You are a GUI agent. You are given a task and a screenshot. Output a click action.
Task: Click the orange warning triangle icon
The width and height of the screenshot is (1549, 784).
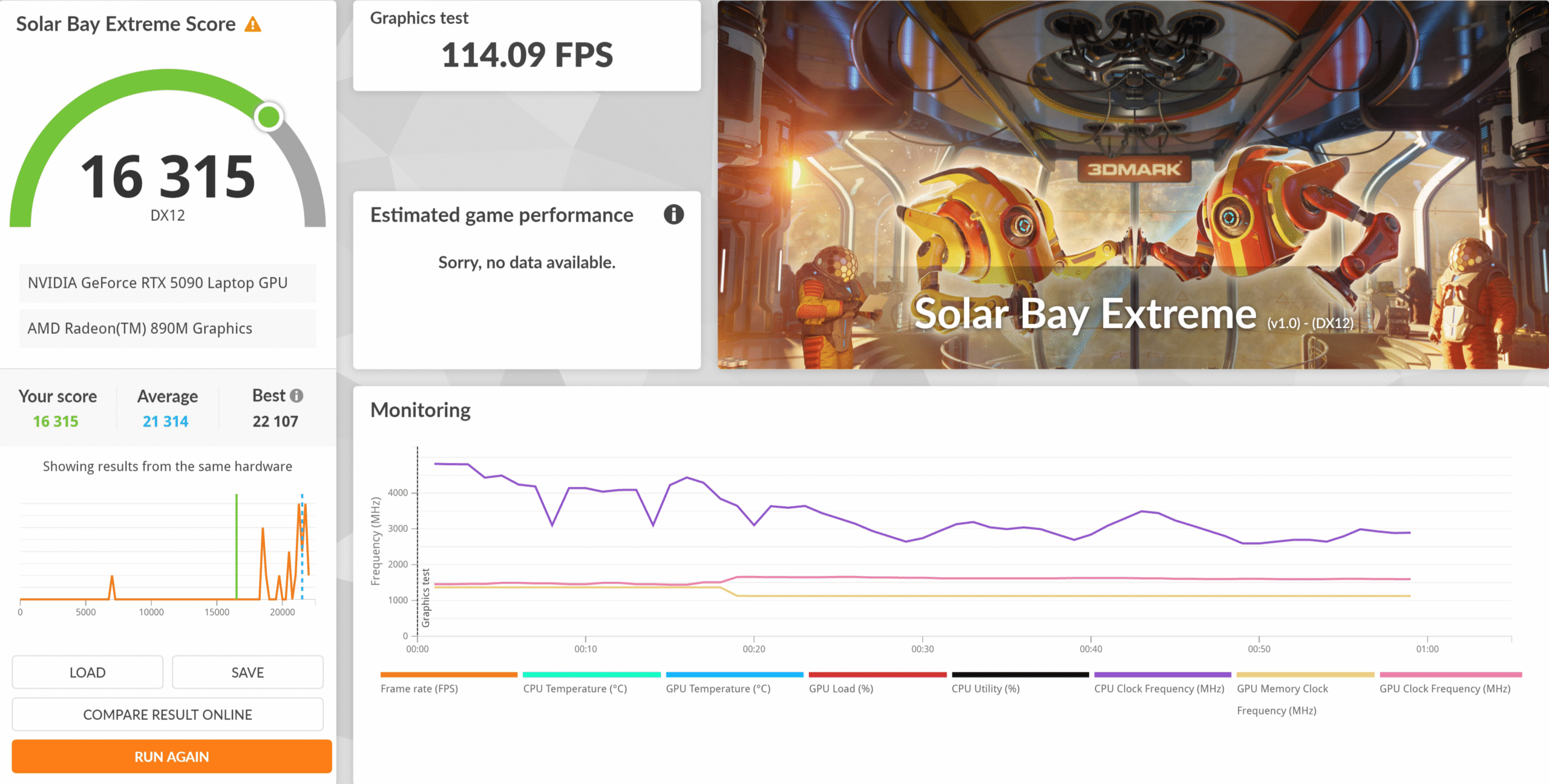(252, 25)
